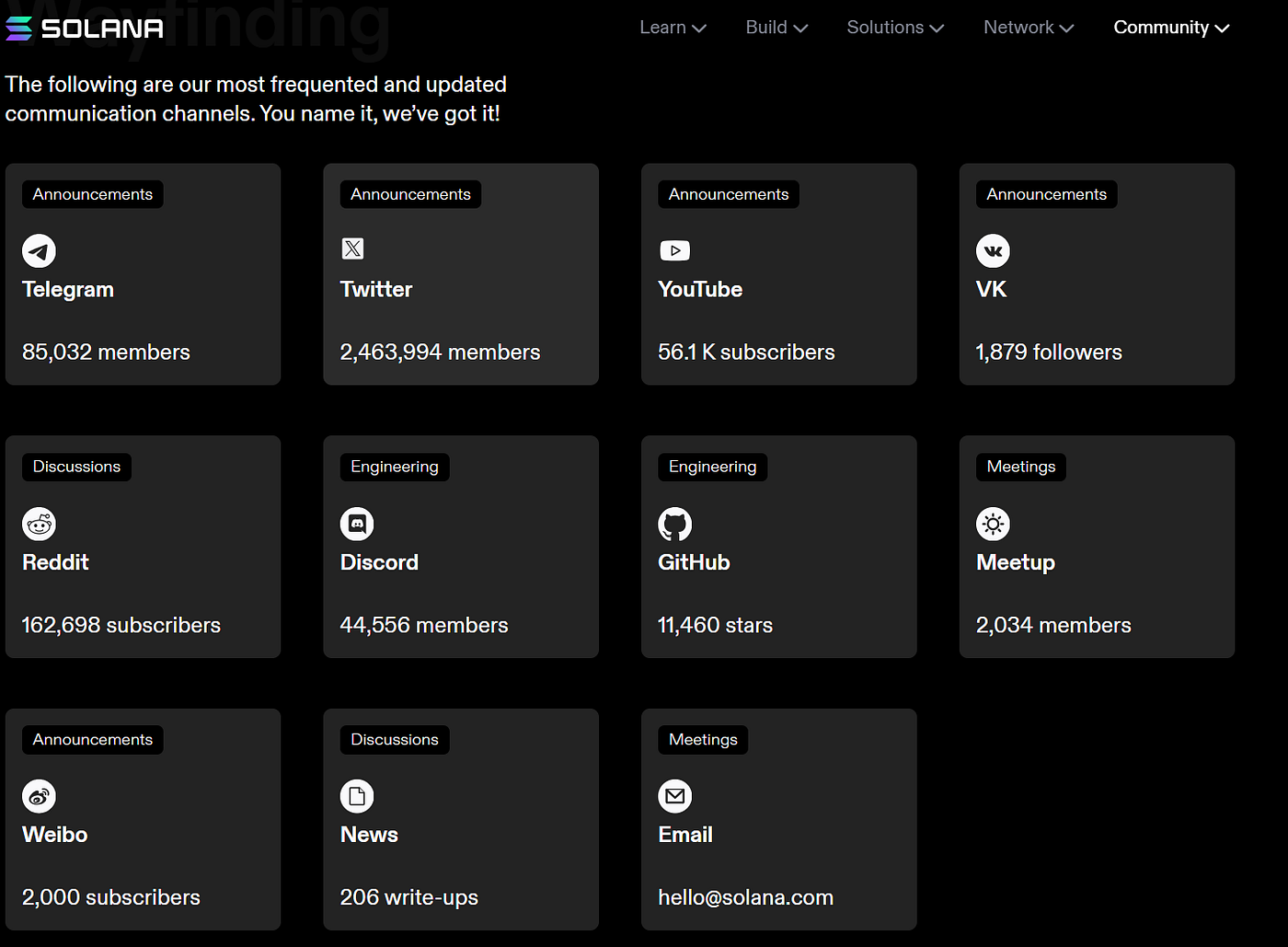This screenshot has width=1288, height=947.
Task: Click the Telegram paper-plane icon
Action: (39, 251)
